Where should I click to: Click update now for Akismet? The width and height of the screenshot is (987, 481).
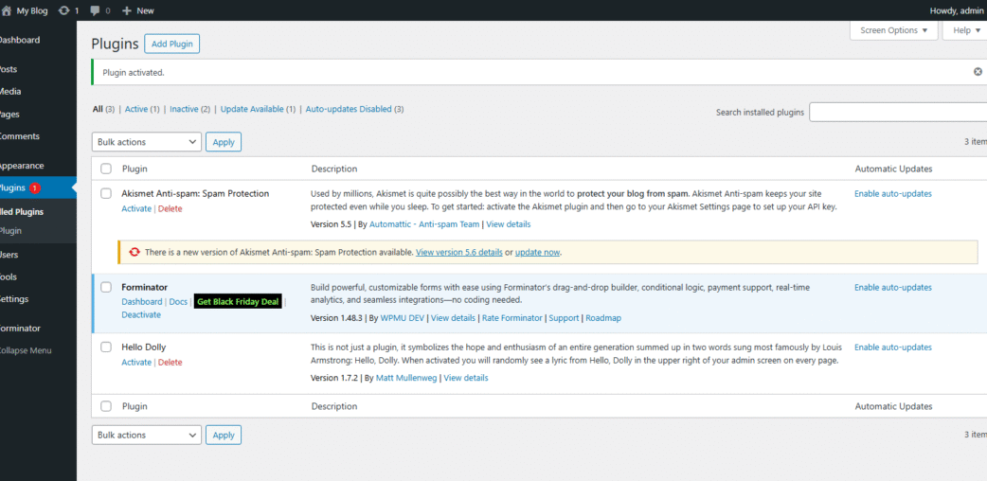click(538, 252)
